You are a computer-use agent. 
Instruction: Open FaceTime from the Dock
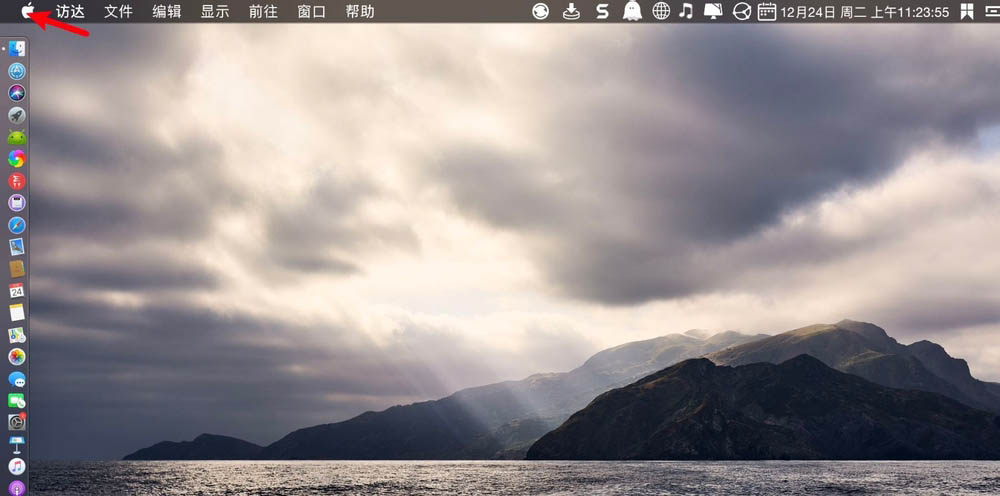17,400
